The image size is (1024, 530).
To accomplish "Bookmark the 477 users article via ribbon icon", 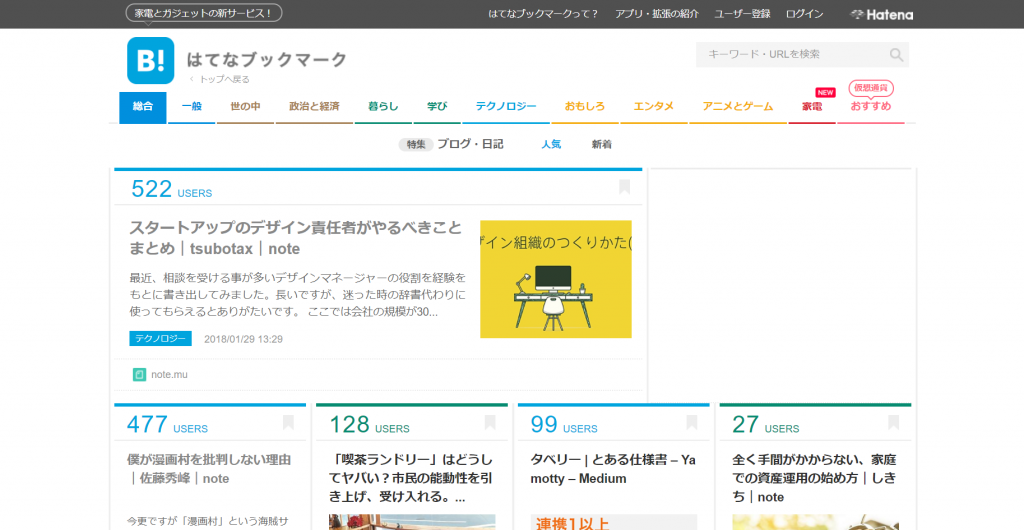I will coord(288,422).
